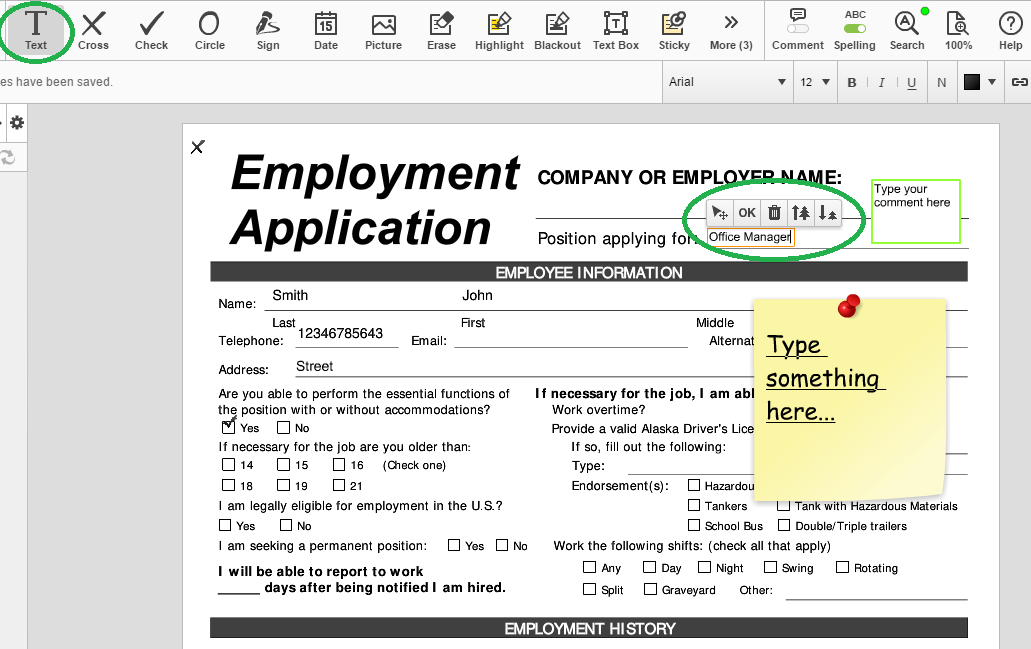Click the move cursor icon in field toolbar
1031x649 pixels.
(720, 212)
